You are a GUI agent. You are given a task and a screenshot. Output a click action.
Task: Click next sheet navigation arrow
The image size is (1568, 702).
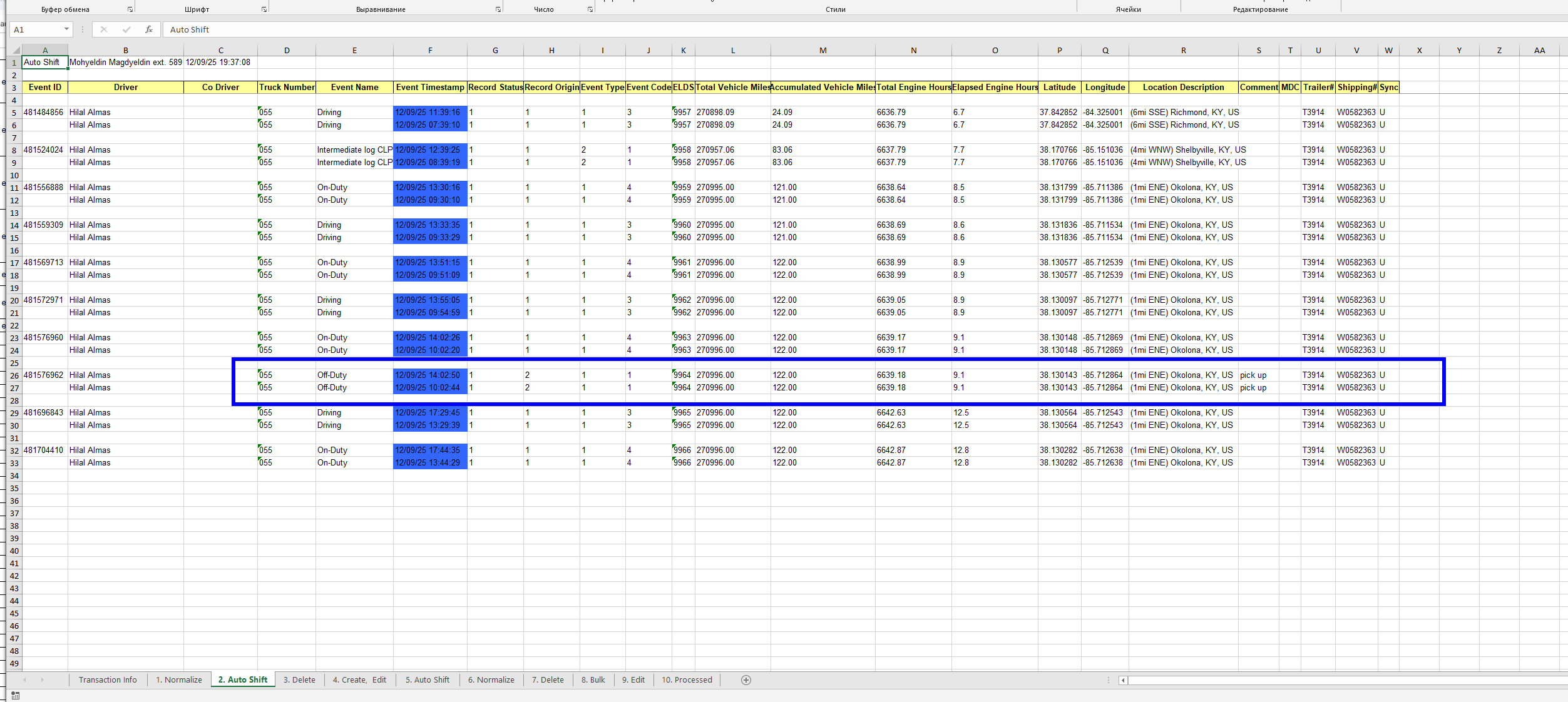(43, 680)
